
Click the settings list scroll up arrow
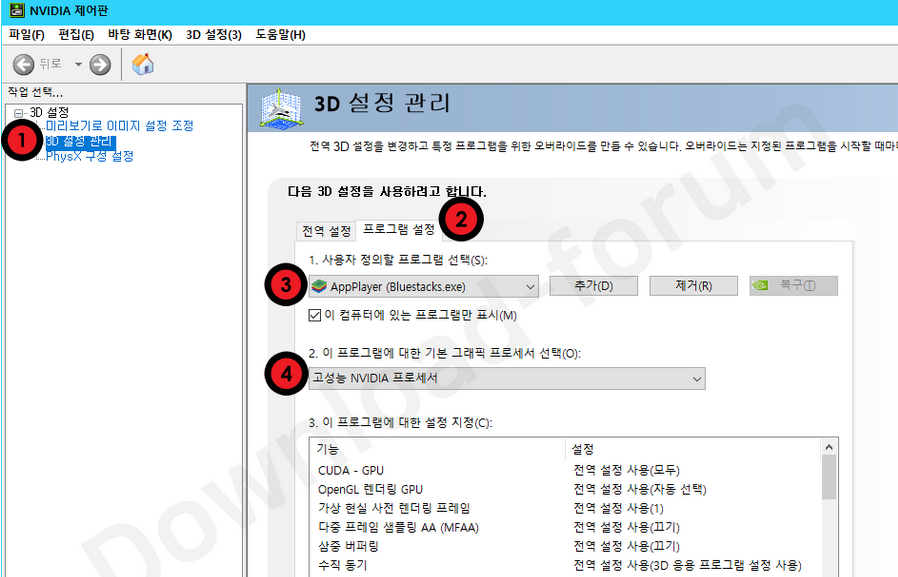pos(829,447)
